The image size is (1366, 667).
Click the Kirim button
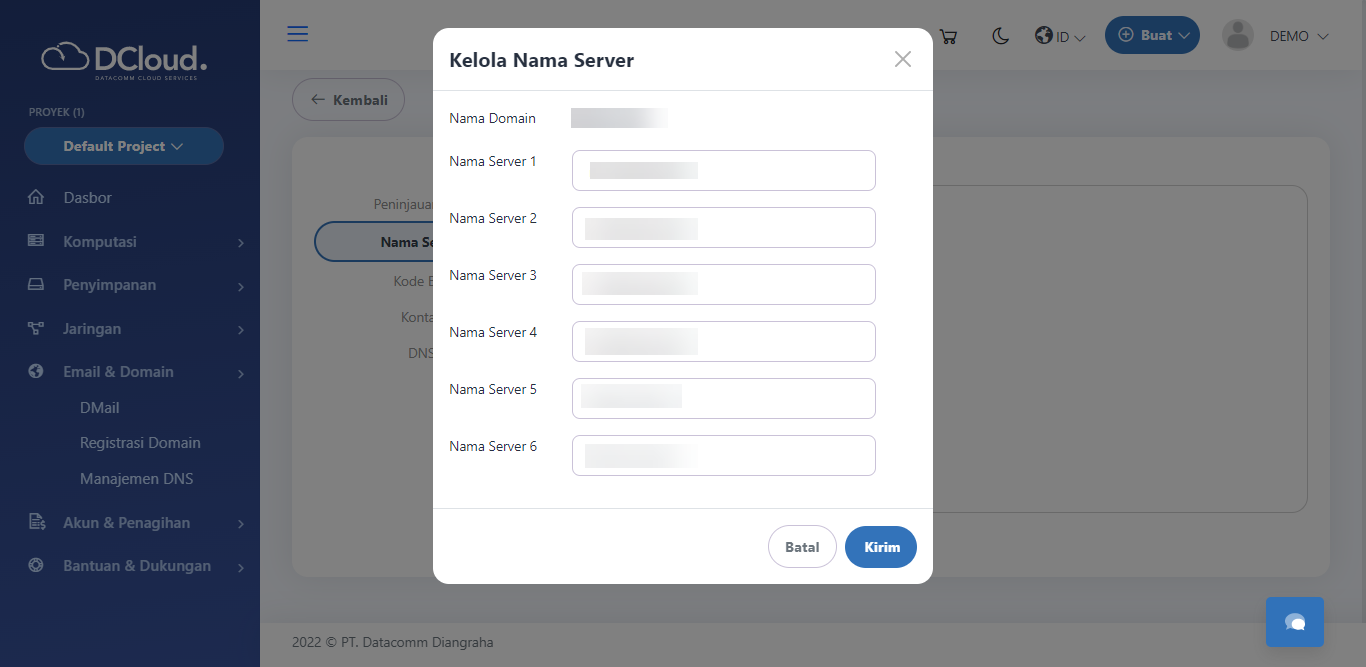coord(880,547)
